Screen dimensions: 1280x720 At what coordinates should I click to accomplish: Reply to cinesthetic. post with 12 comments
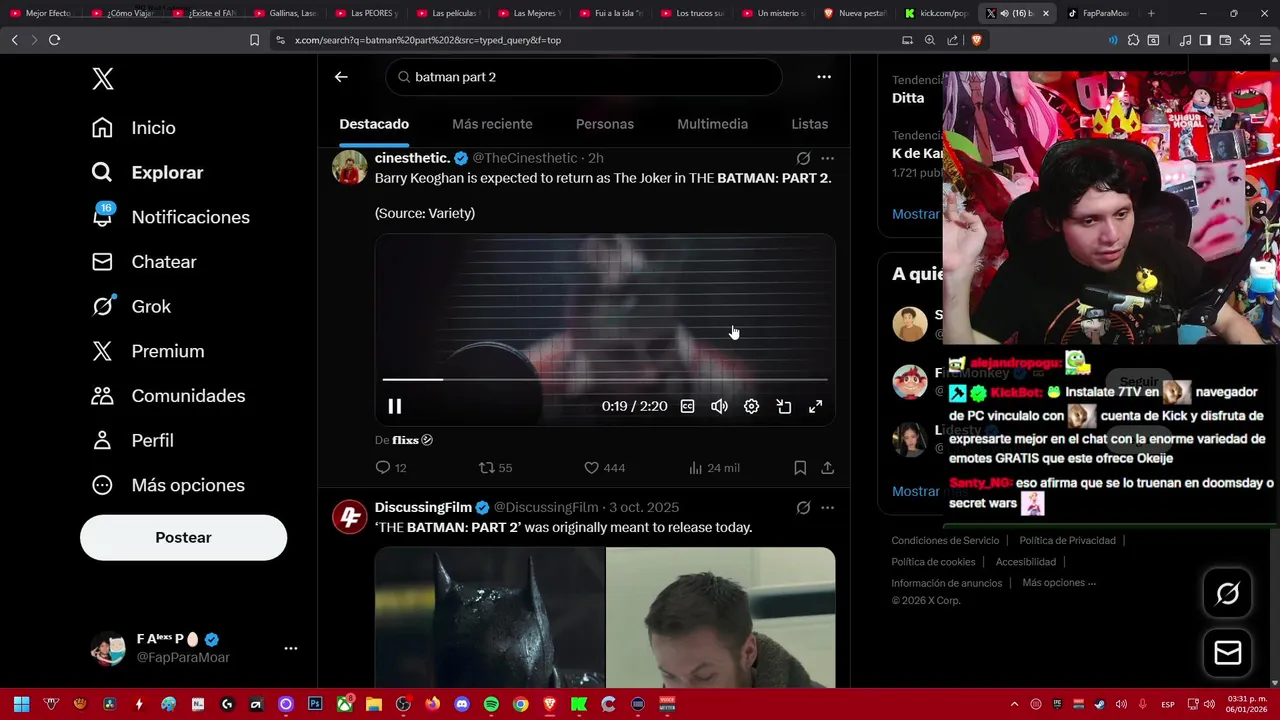[390, 468]
